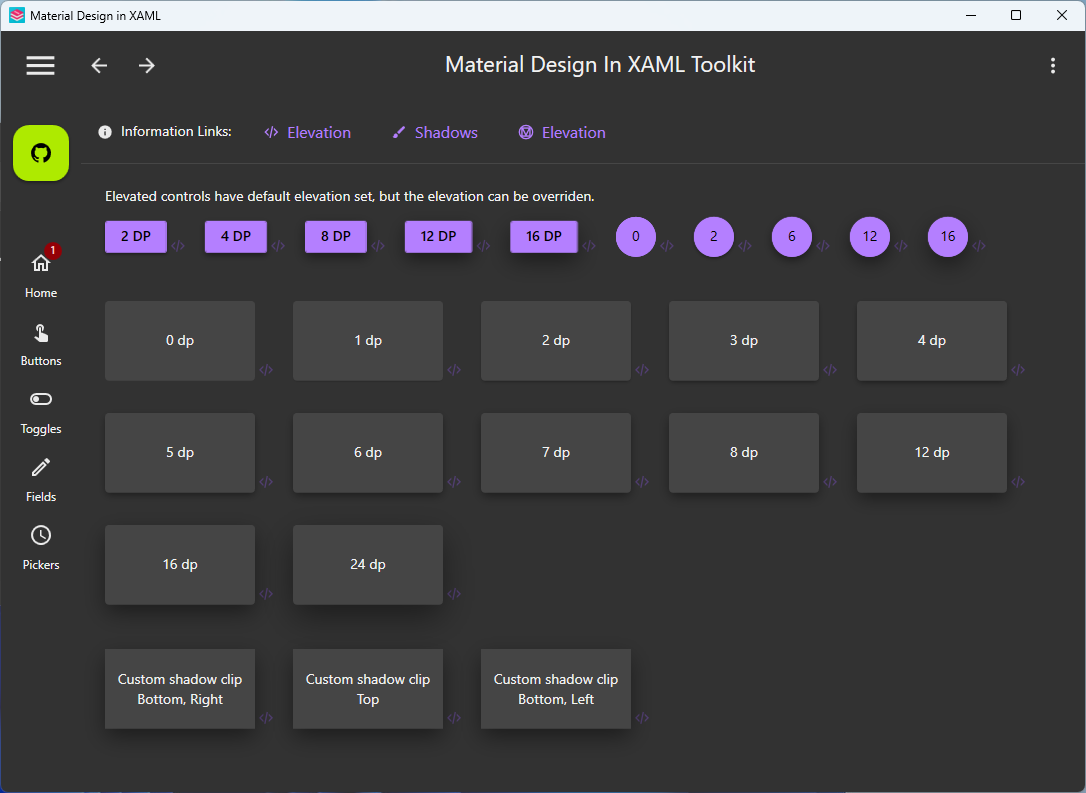Open the hamburger navigation menu
This screenshot has width=1086, height=793.
click(40, 65)
